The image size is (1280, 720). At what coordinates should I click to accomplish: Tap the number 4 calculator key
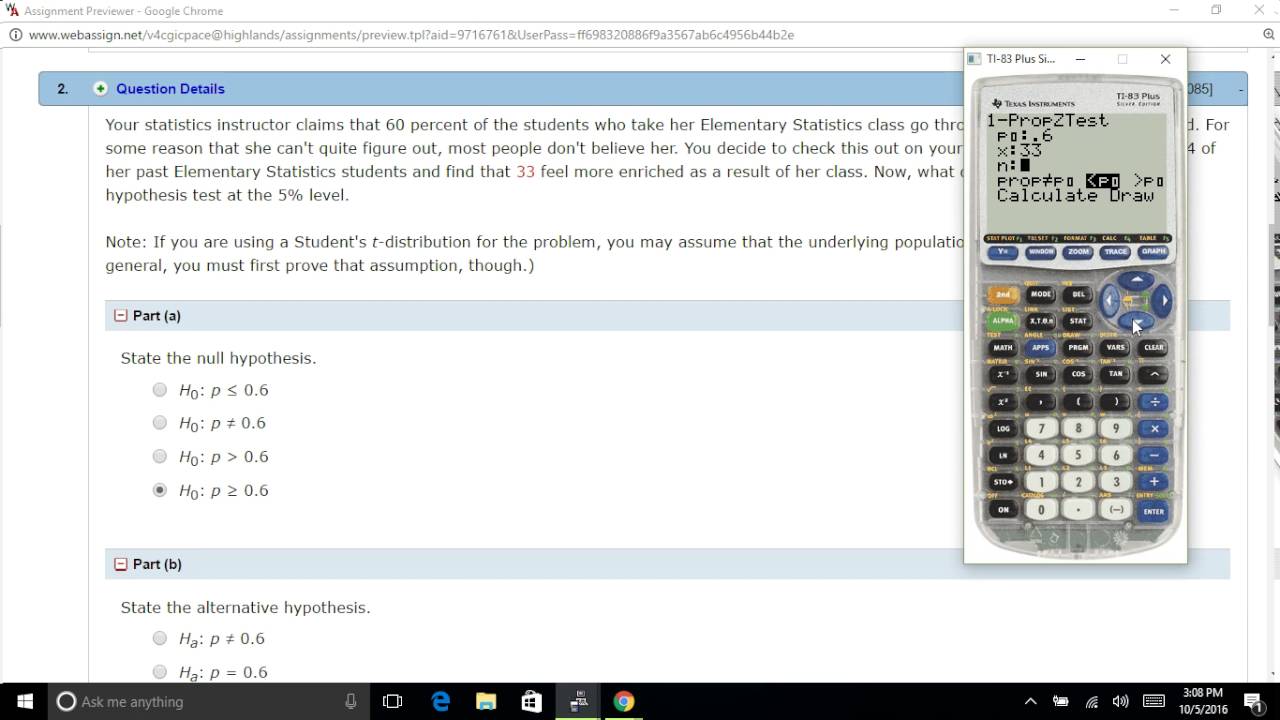click(1041, 455)
